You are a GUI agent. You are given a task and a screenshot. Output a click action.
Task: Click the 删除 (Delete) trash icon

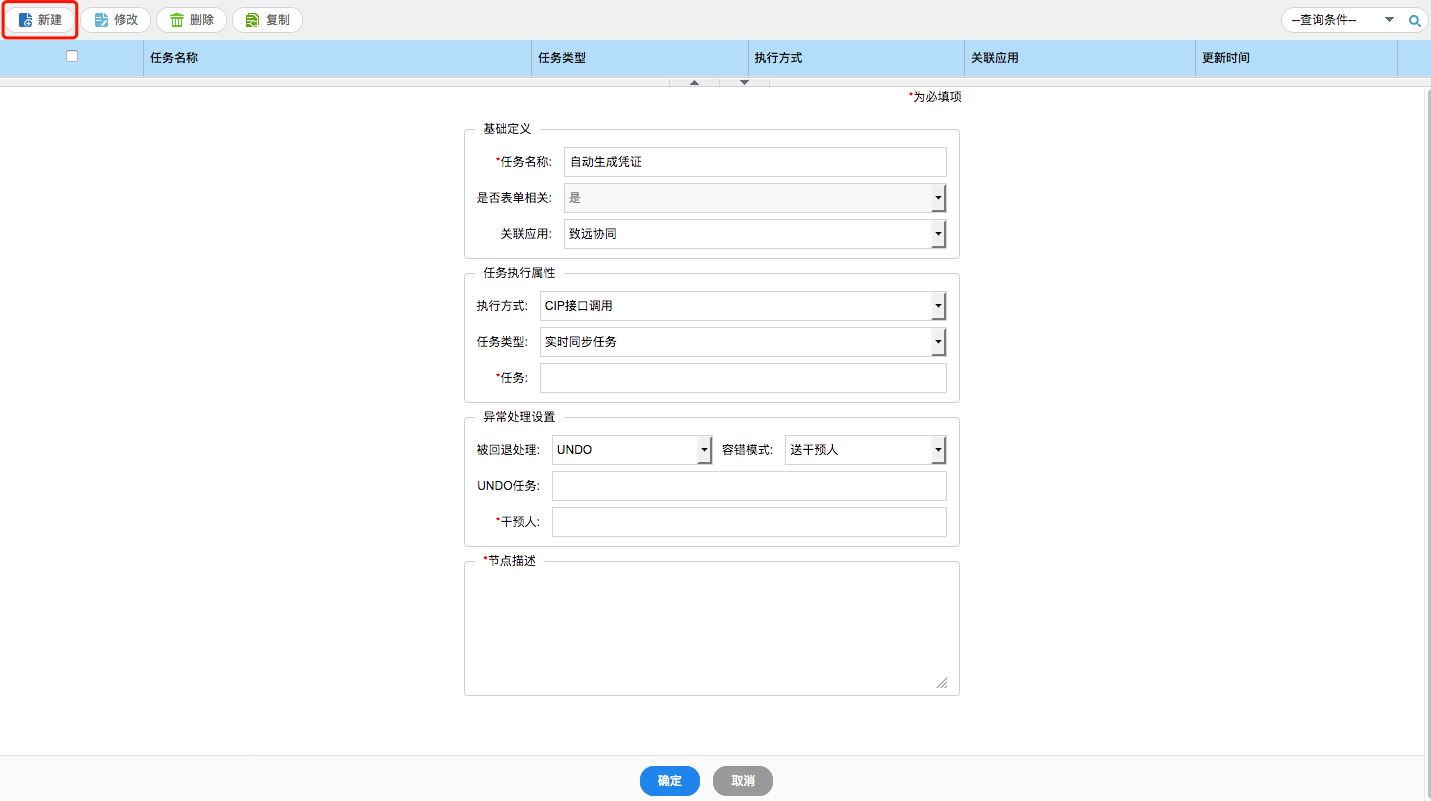coord(177,20)
